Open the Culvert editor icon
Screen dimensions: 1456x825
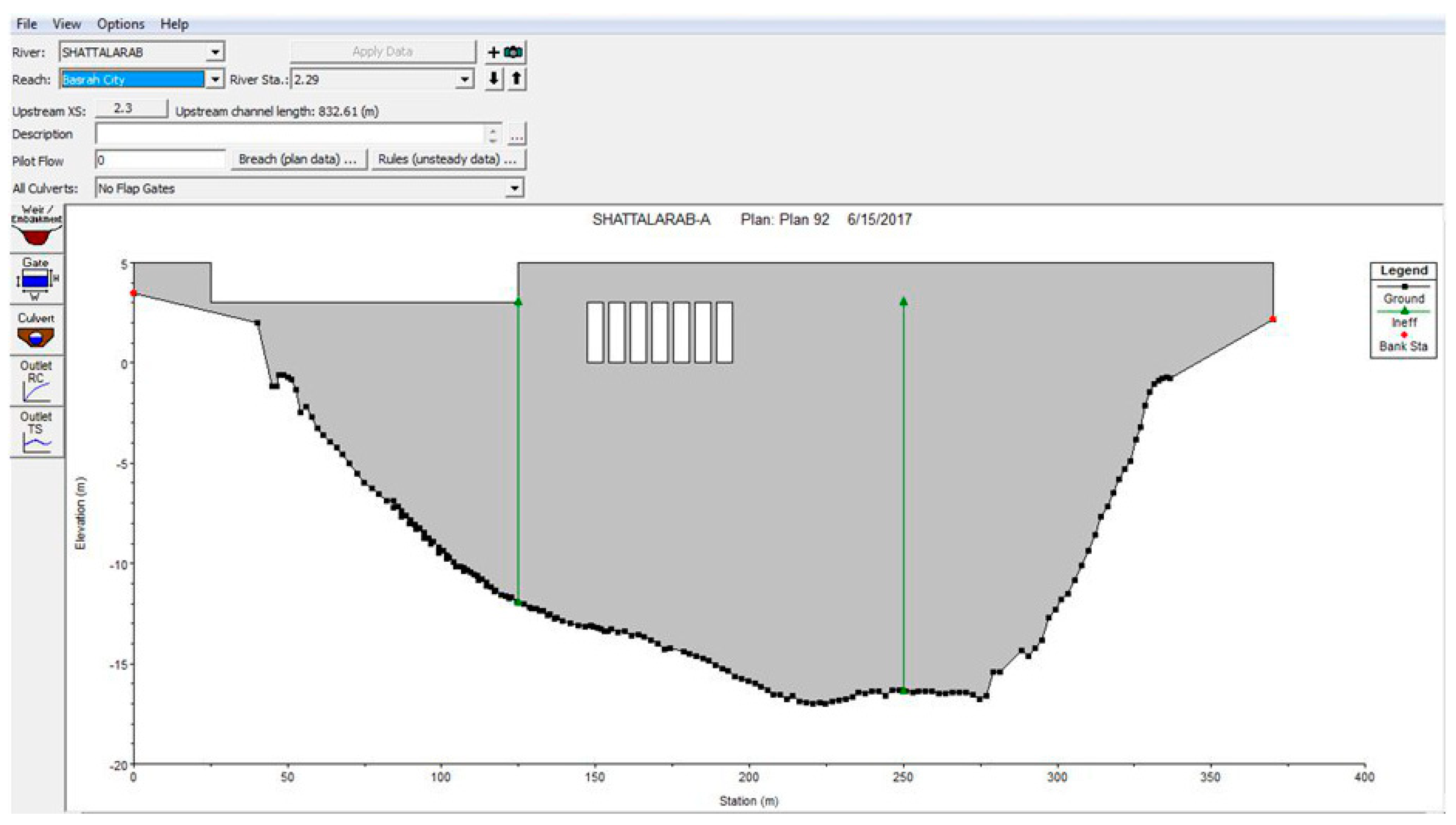[x=37, y=330]
